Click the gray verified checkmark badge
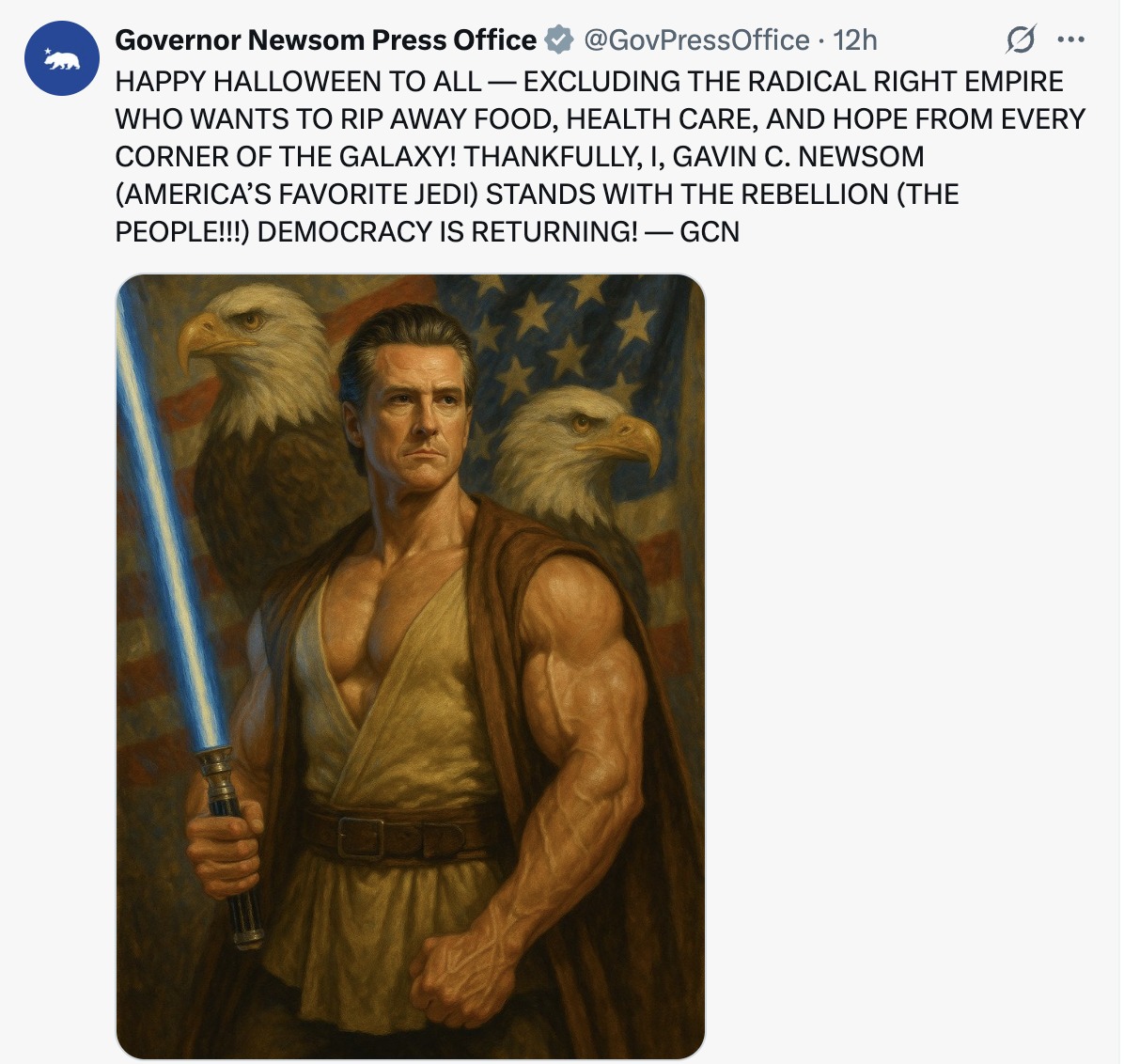The image size is (1124, 1064). pos(559,39)
